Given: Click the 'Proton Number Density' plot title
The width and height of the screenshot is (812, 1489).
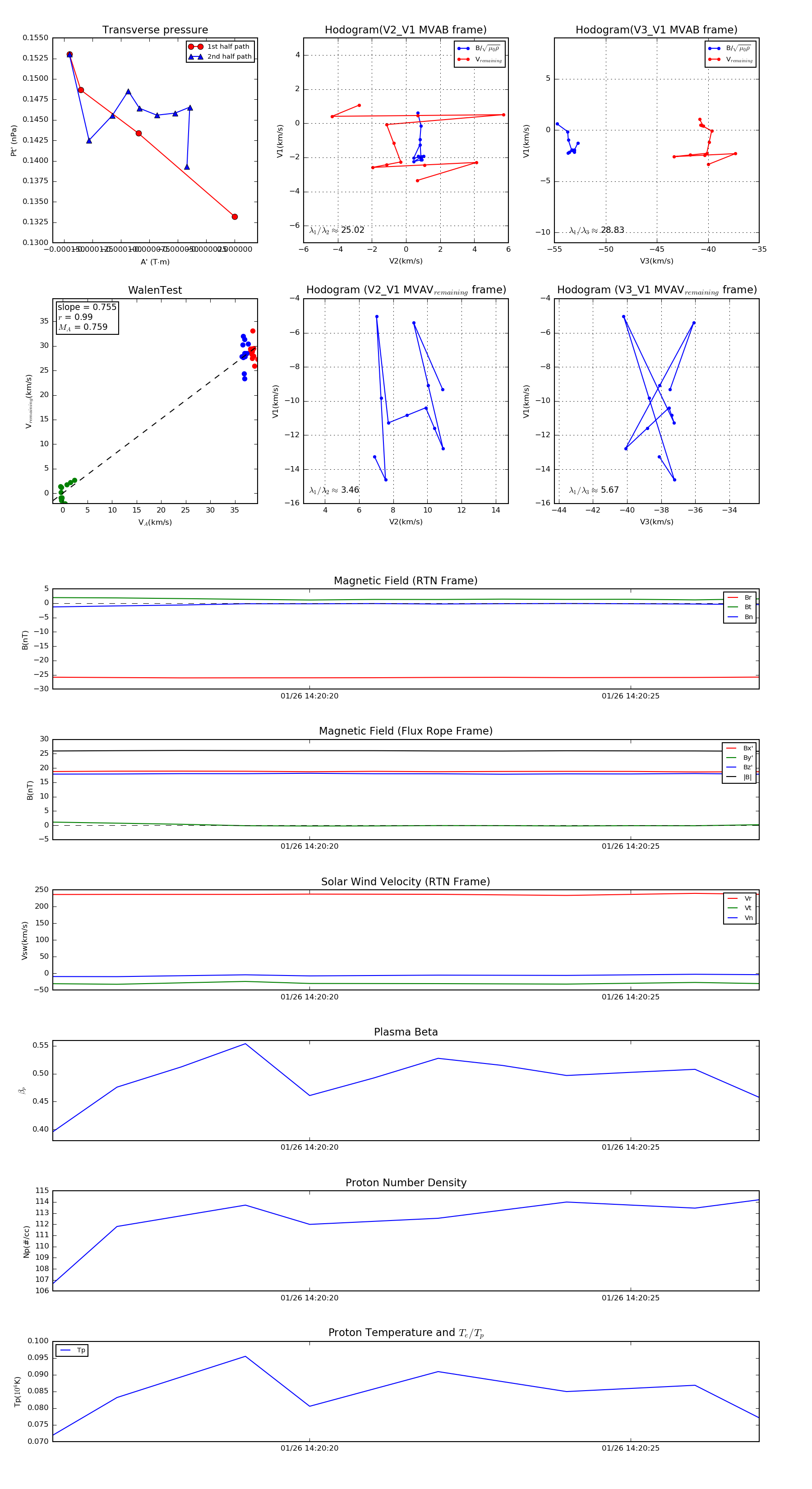Looking at the screenshot, I should (406, 1183).
